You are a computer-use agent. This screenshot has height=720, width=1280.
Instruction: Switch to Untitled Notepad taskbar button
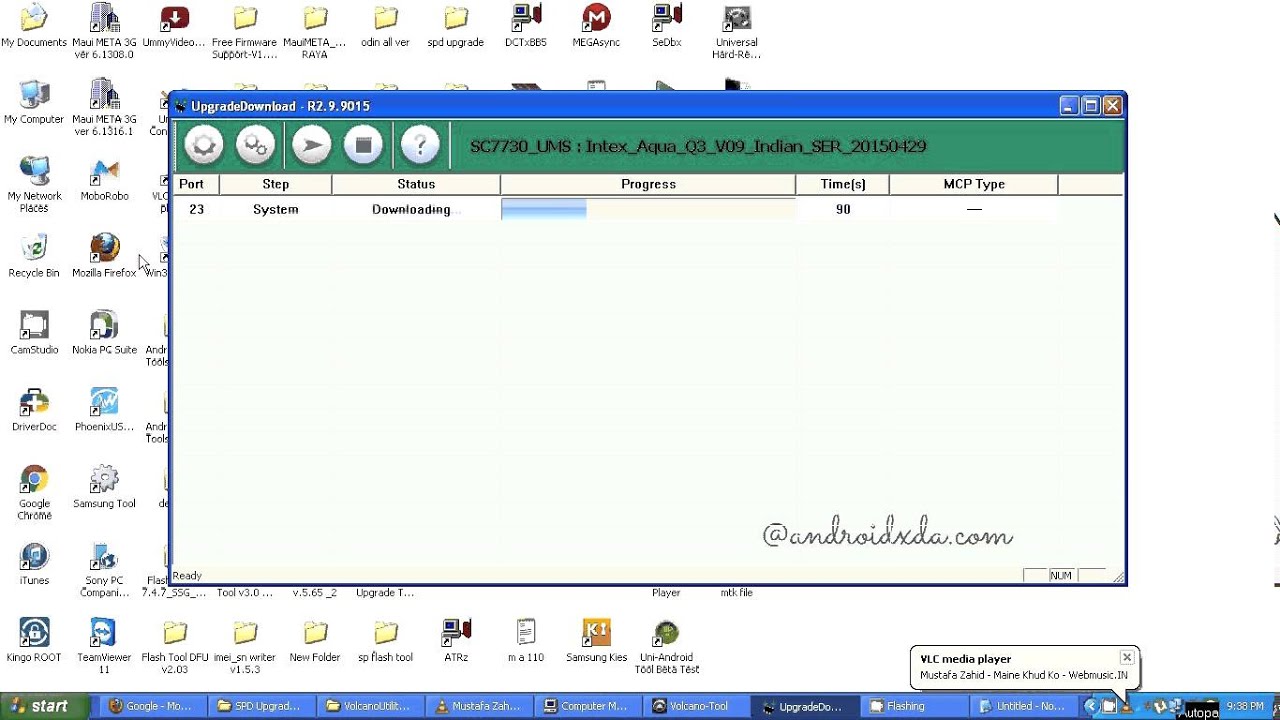1023,706
